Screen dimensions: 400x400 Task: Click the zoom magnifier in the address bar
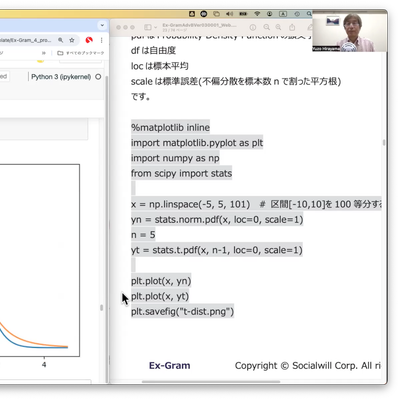click(x=61, y=40)
